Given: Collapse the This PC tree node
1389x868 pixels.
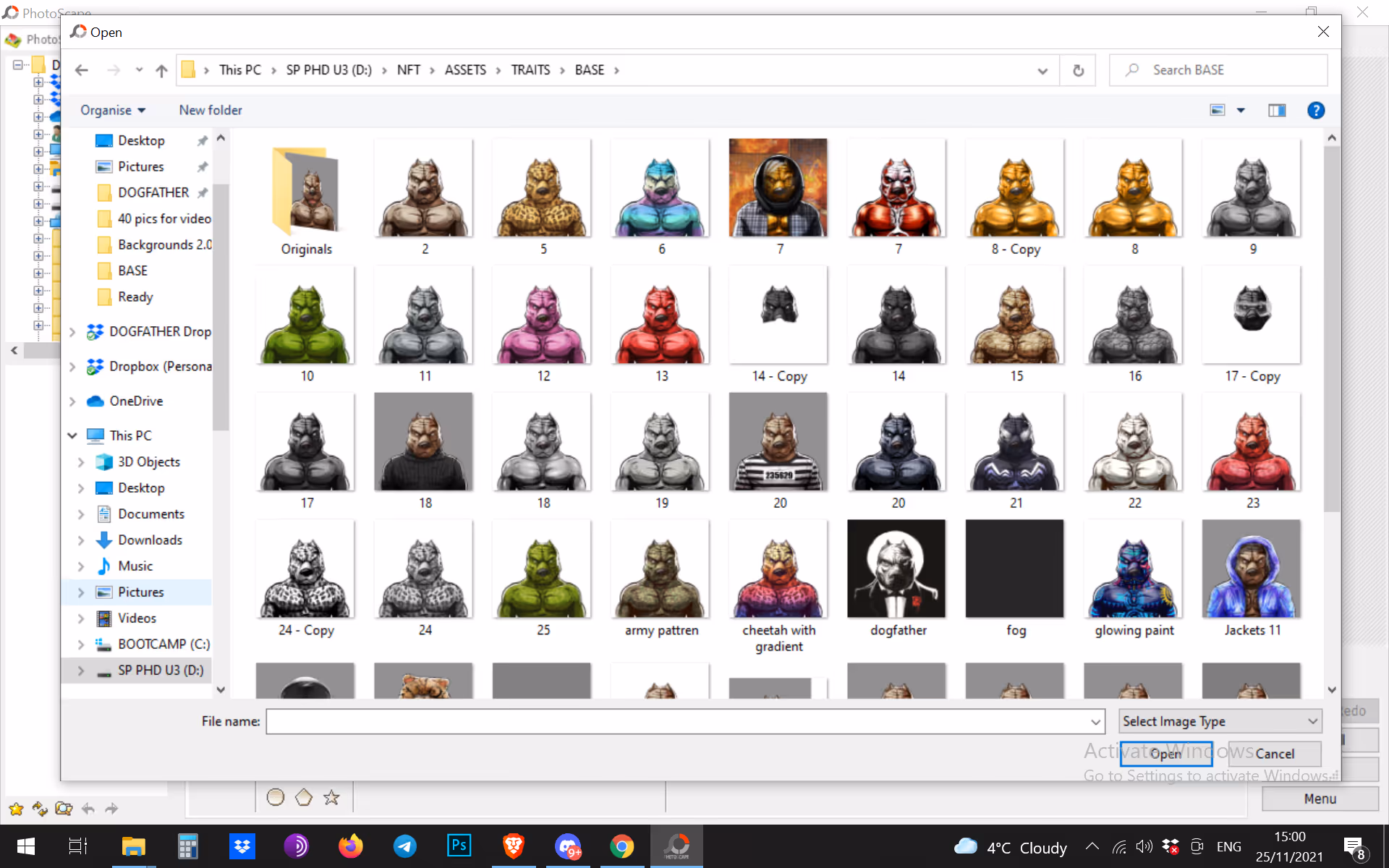Looking at the screenshot, I should pyautogui.click(x=72, y=435).
